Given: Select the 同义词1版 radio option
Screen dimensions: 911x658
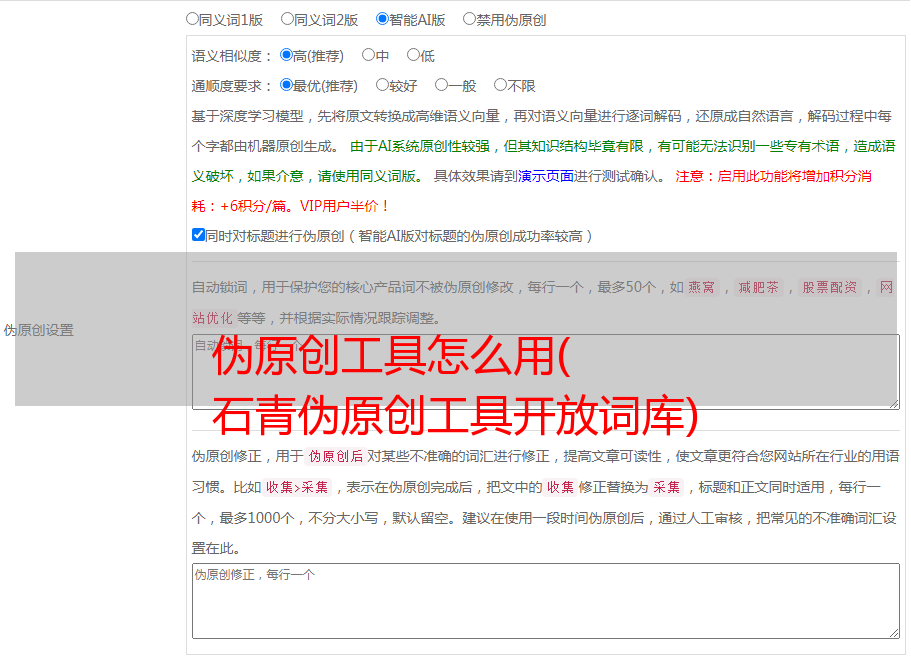Looking at the screenshot, I should (x=192, y=19).
